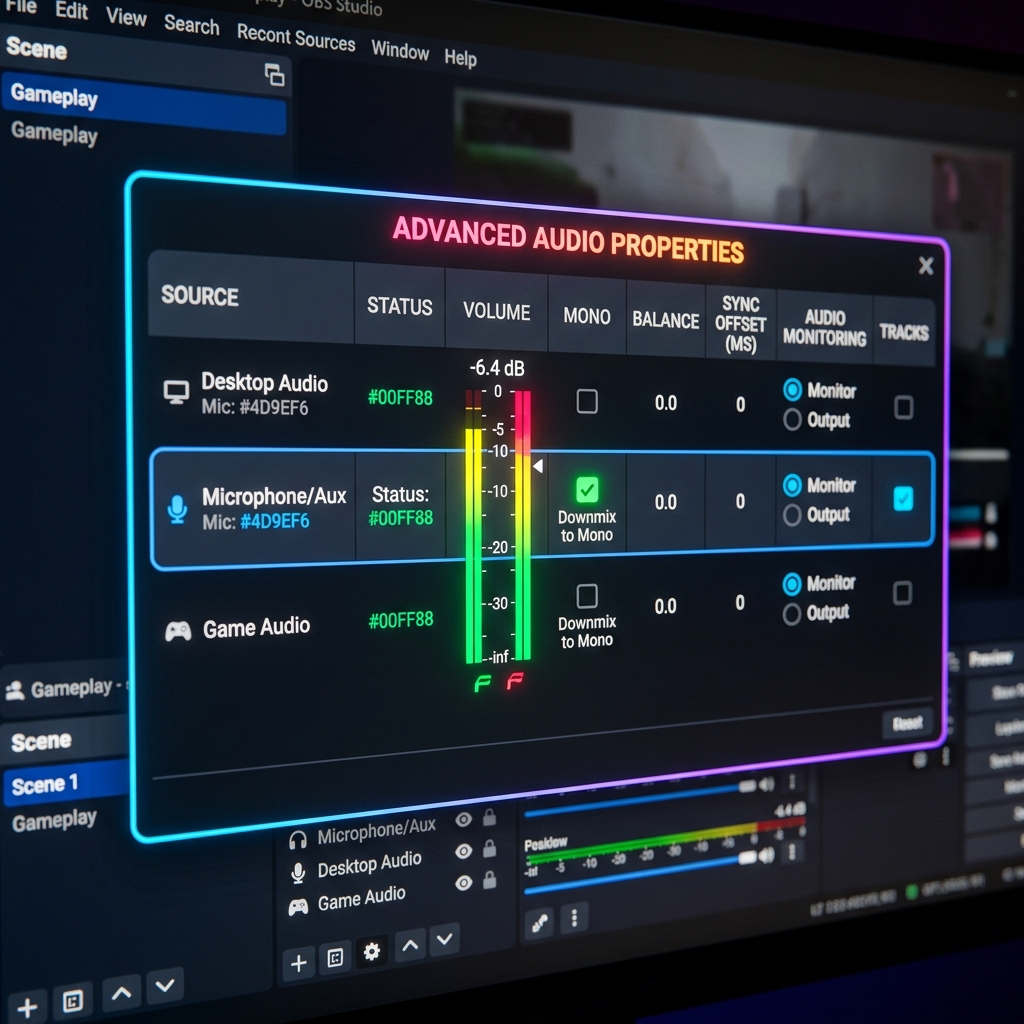The height and width of the screenshot is (1024, 1024).
Task: Toggle the lock for Desktop Audio source
Action: click(x=489, y=848)
